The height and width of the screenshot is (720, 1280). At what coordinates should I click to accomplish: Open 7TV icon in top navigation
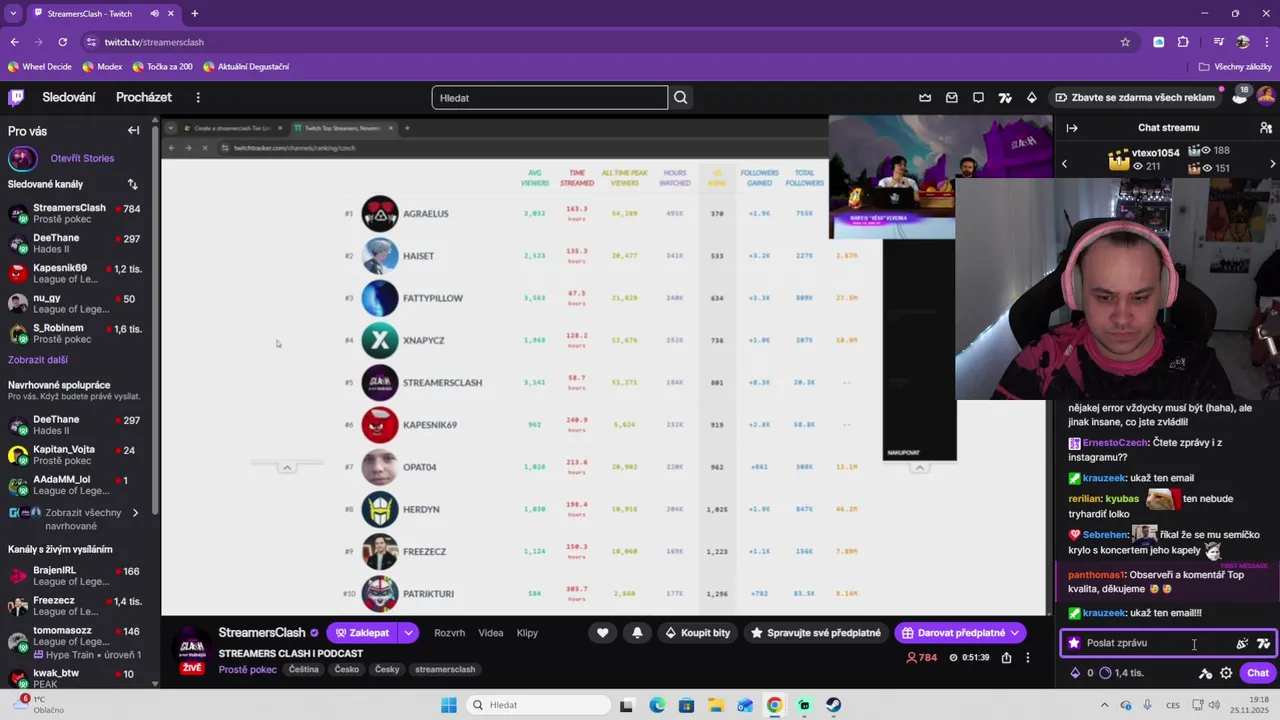(x=1005, y=97)
